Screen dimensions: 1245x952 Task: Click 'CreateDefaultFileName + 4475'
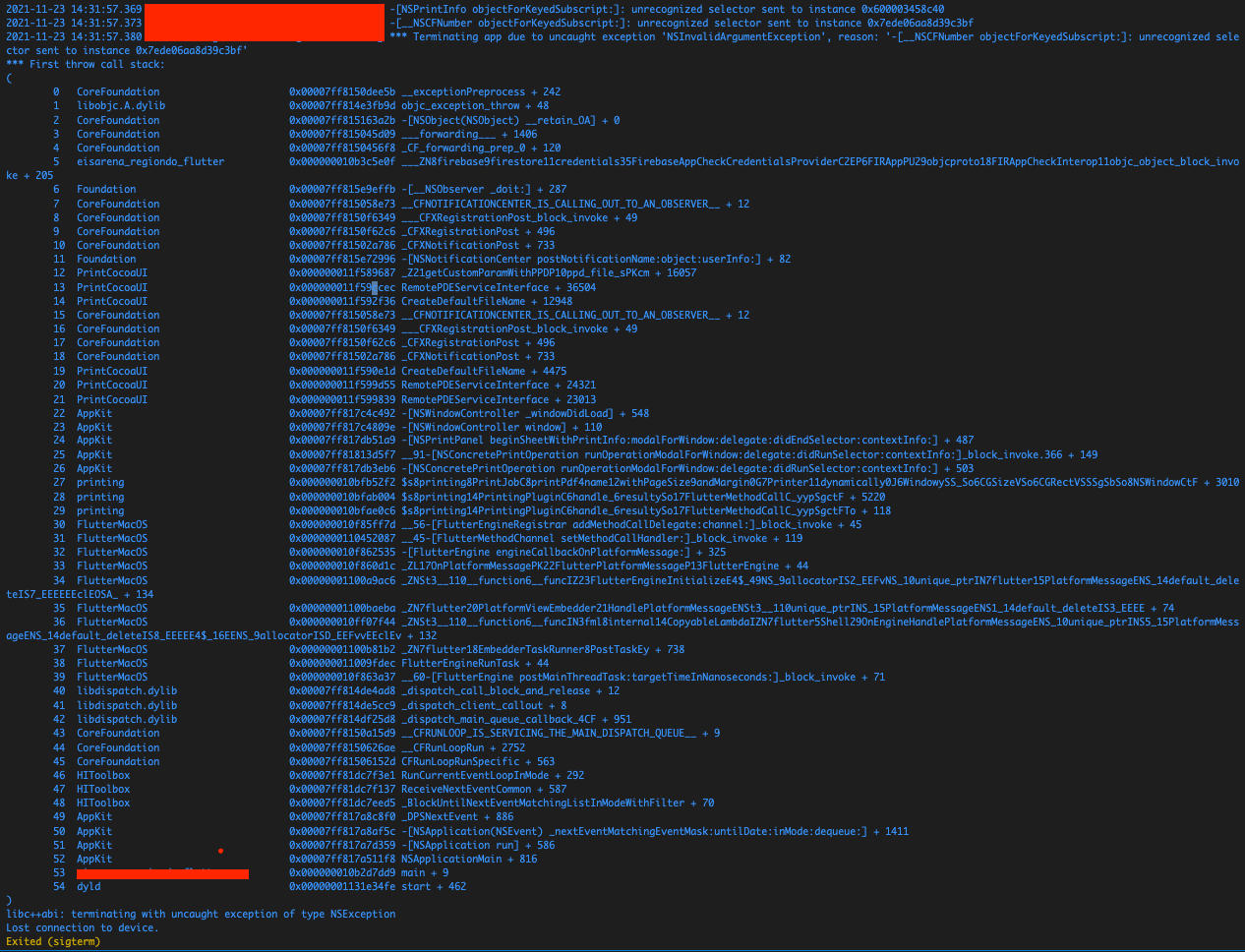(x=484, y=371)
